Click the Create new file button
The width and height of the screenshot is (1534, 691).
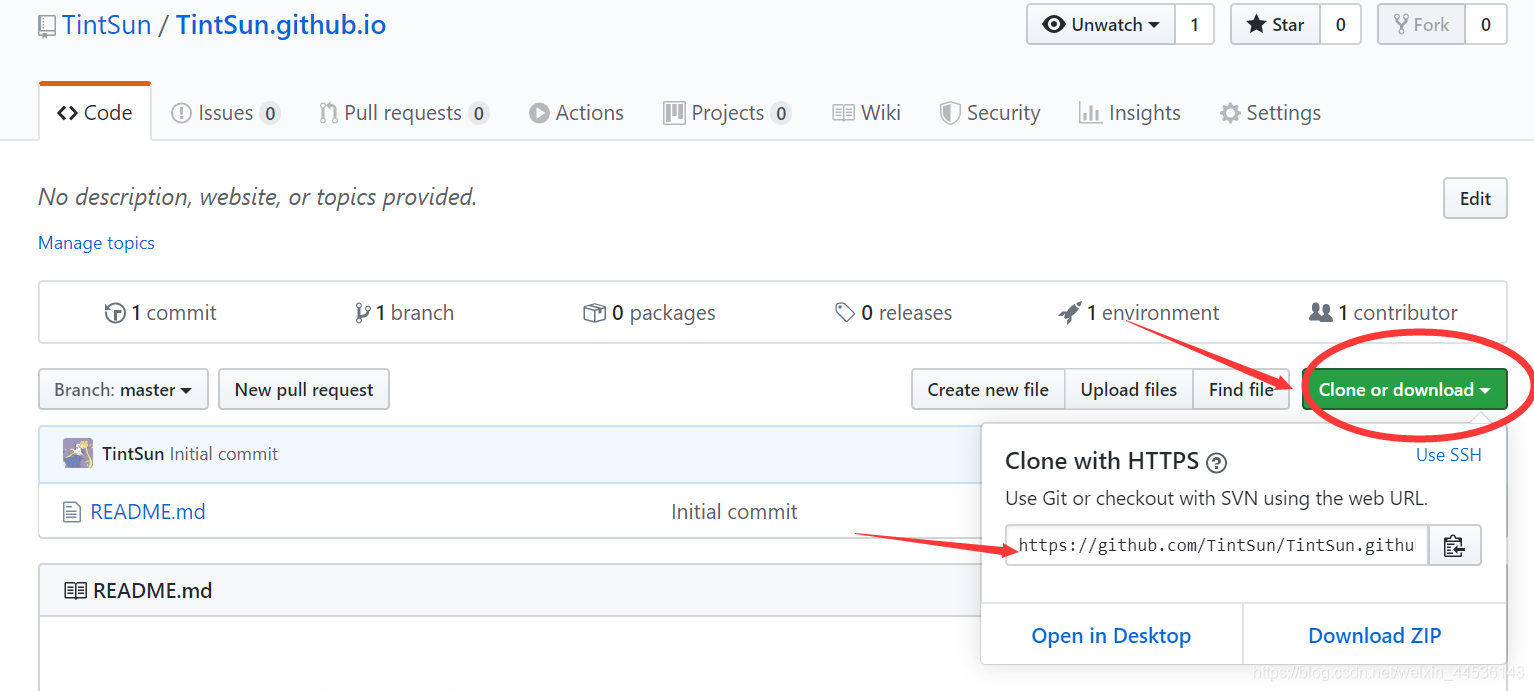[x=988, y=389]
